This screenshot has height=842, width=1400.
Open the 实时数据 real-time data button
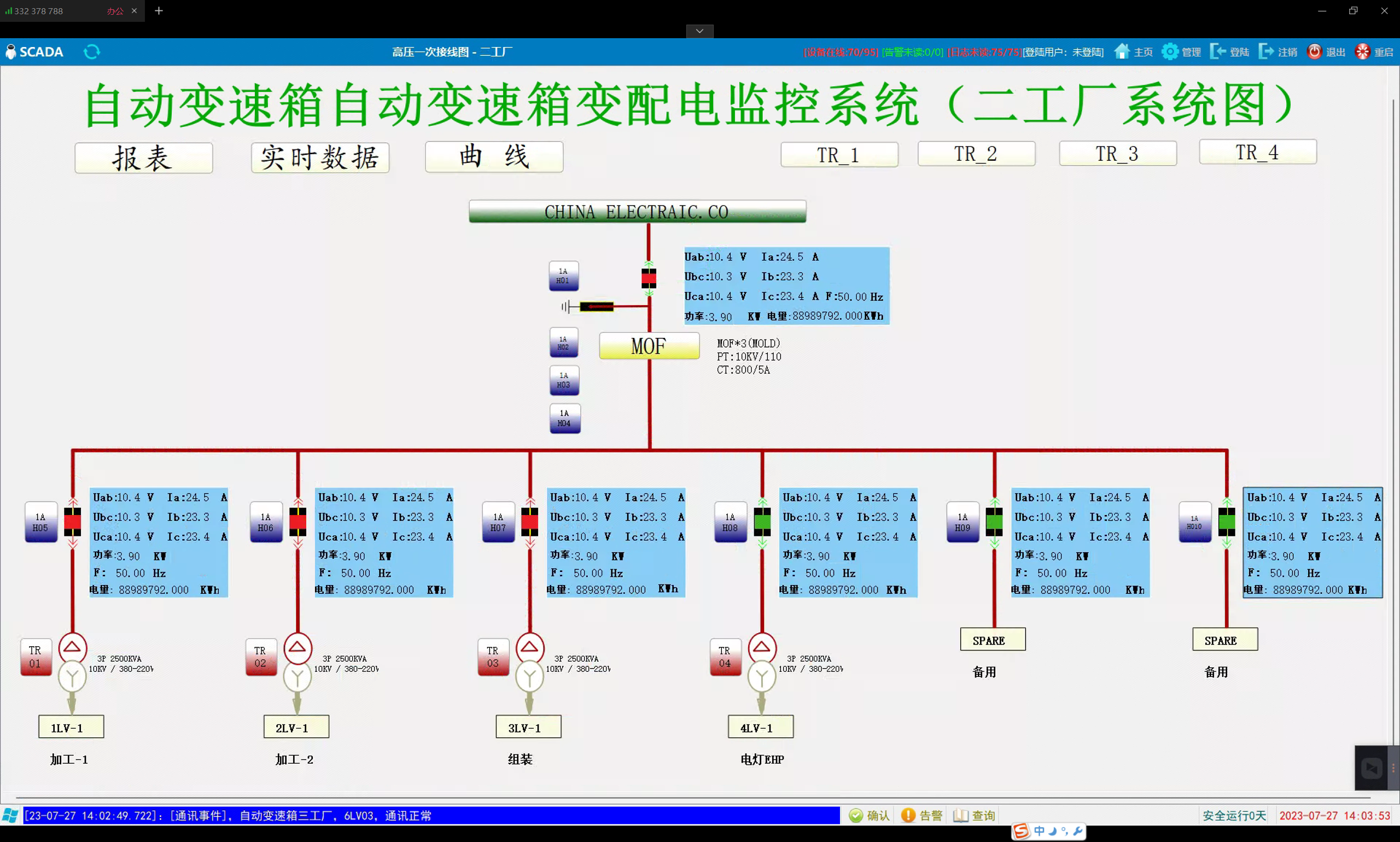pyautogui.click(x=320, y=157)
